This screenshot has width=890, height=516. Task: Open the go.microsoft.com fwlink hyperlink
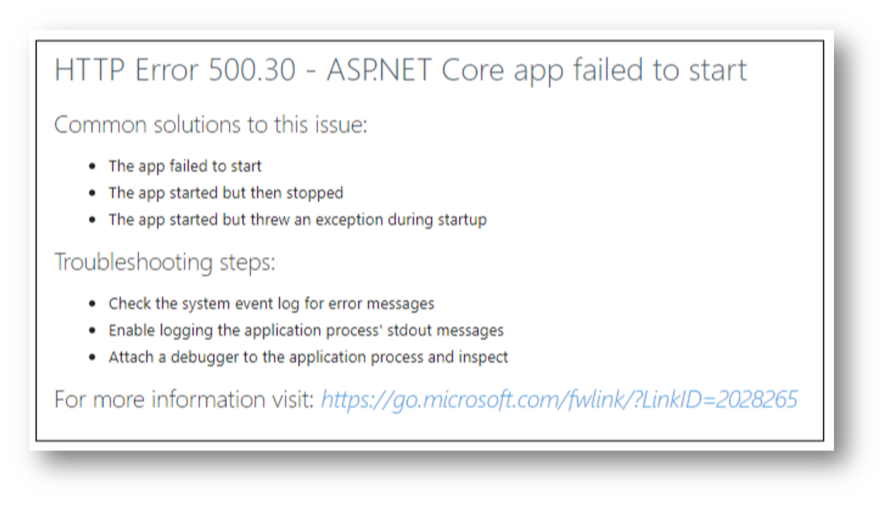pos(559,400)
